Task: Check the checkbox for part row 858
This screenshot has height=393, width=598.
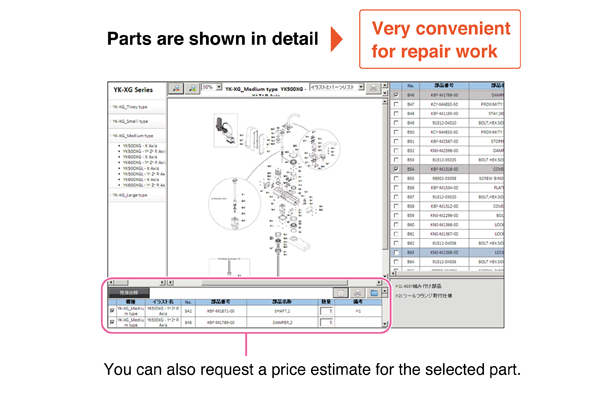Action: (x=396, y=206)
